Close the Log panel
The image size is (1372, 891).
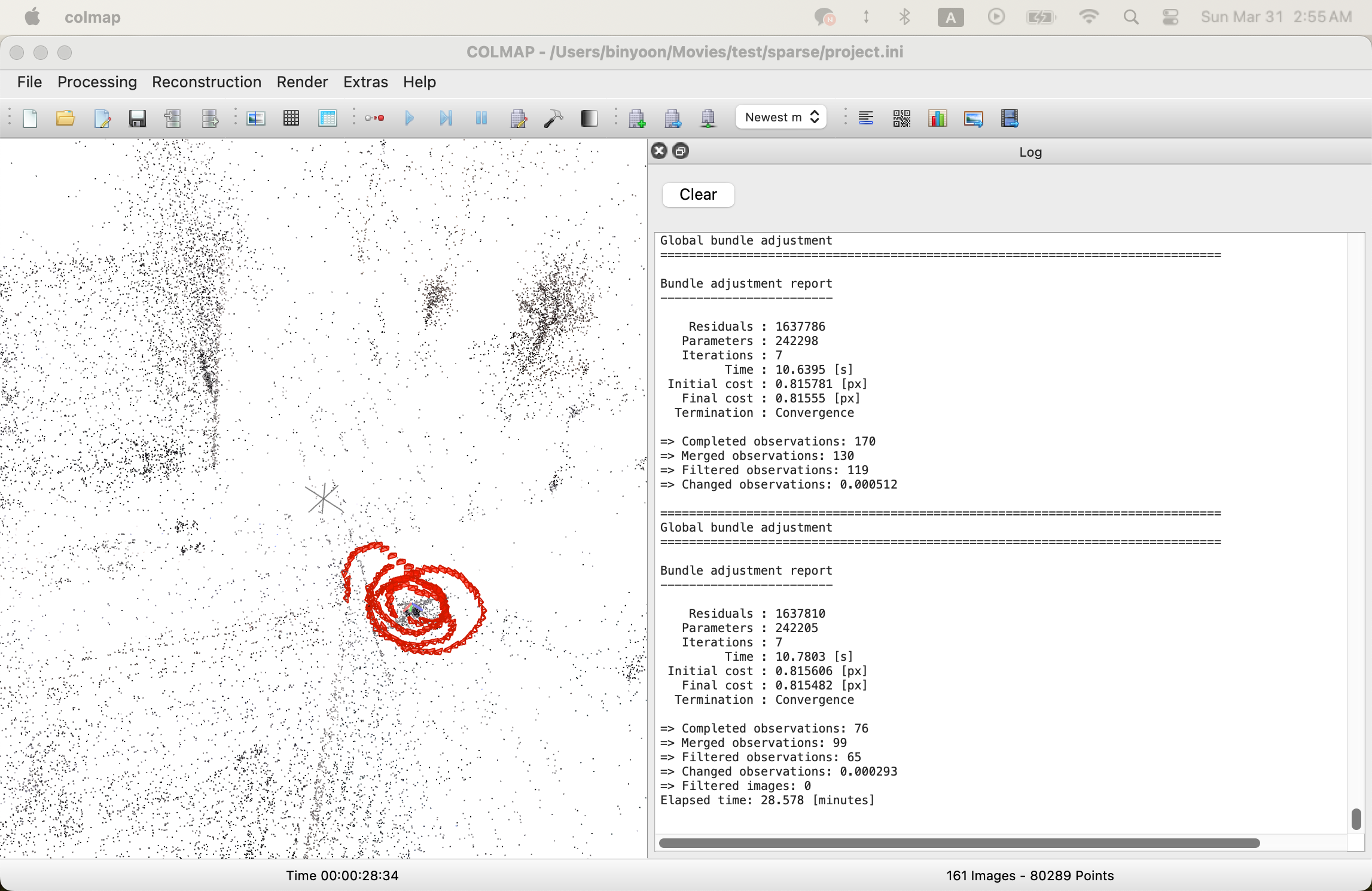click(659, 151)
